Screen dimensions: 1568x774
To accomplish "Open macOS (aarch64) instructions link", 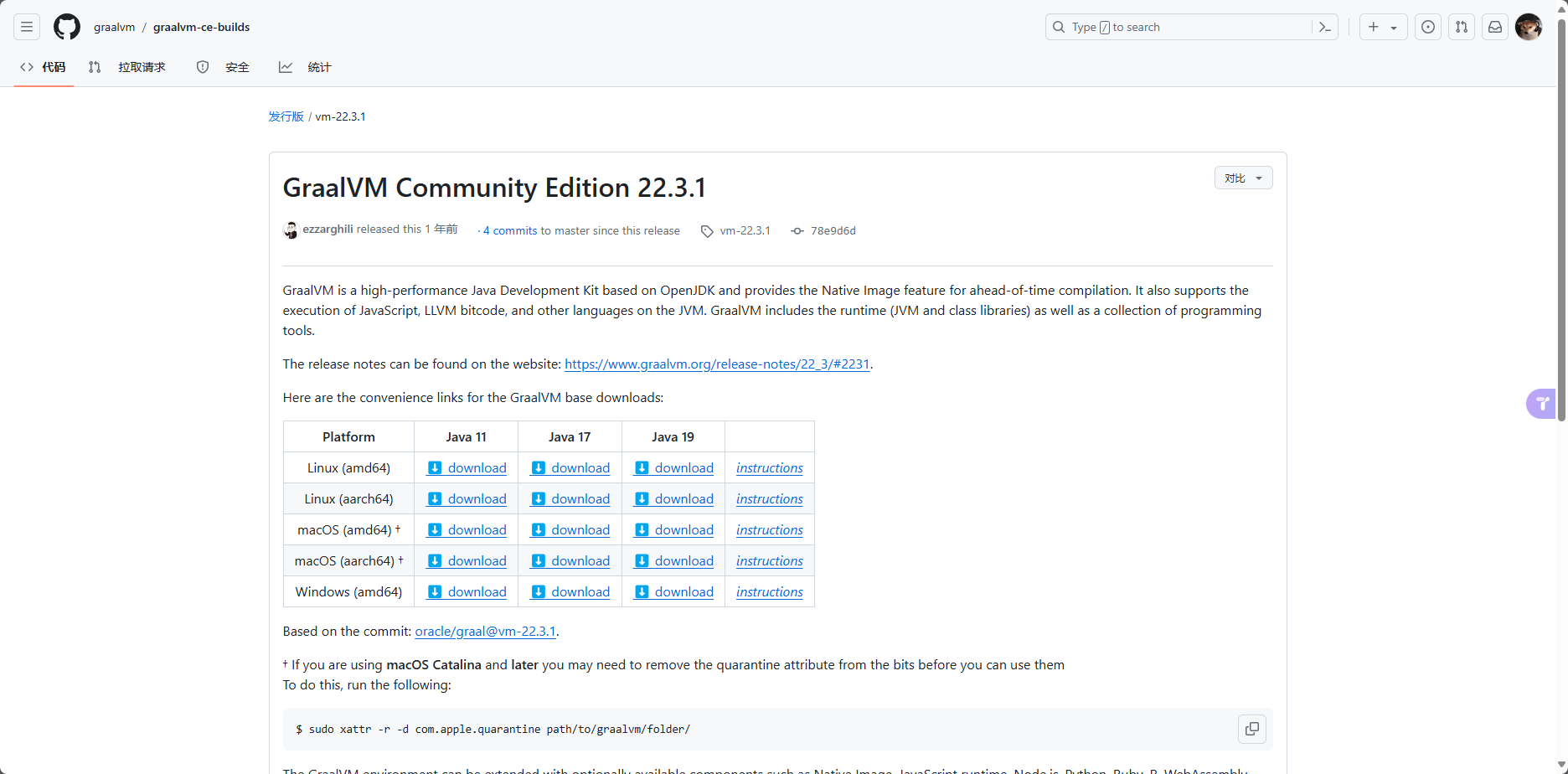I will click(770, 561).
